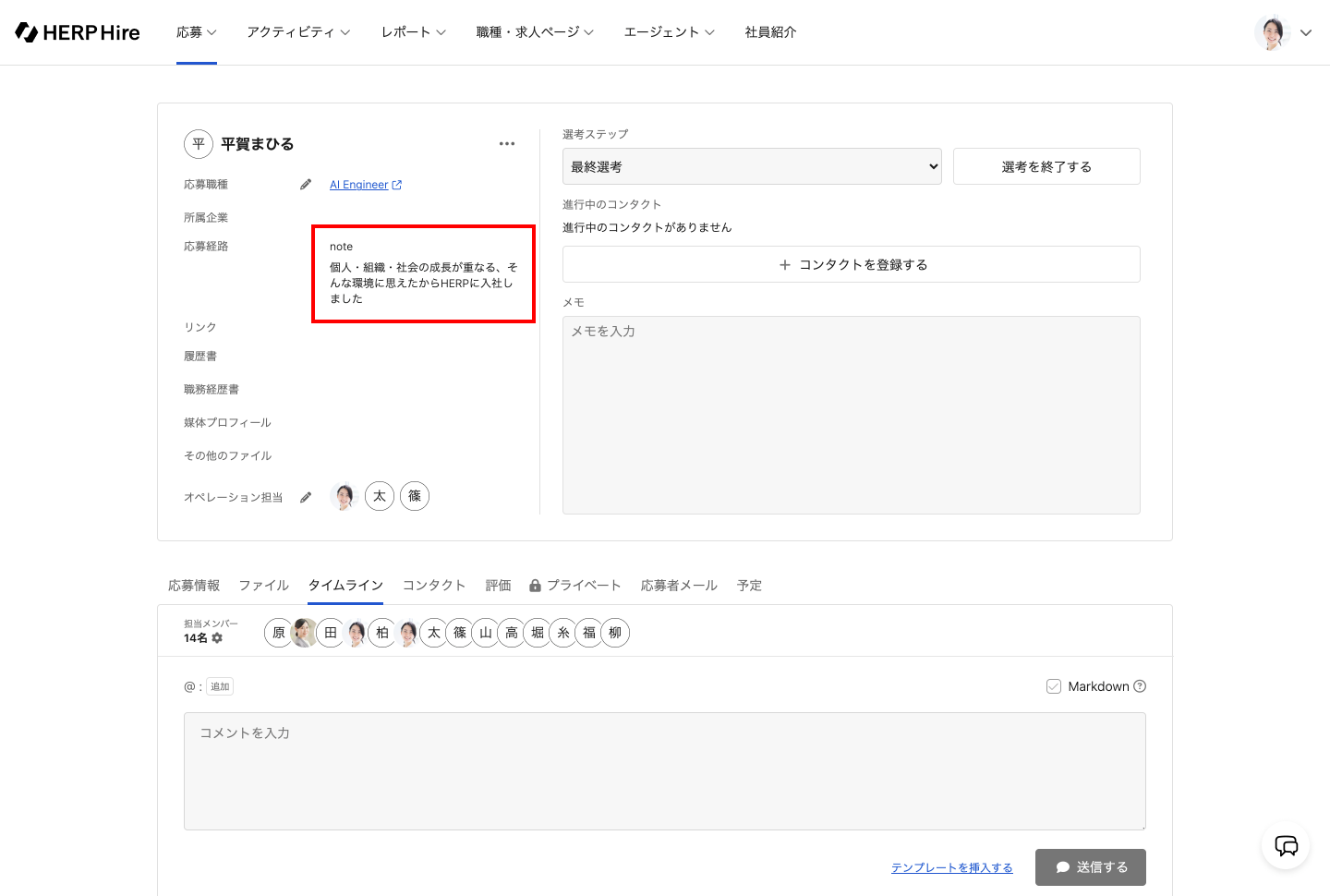Click the 太 avatar in オペレーション担当 row
Screen dimensions: 1330x896
pyautogui.click(x=380, y=496)
